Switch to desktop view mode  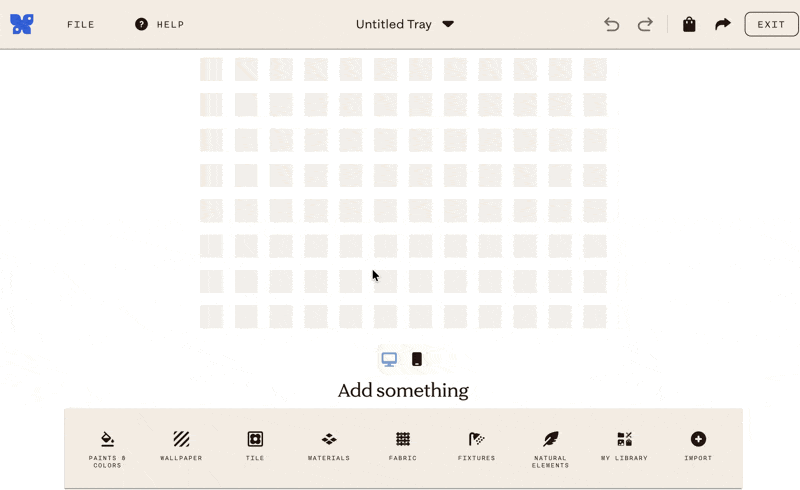(x=389, y=359)
